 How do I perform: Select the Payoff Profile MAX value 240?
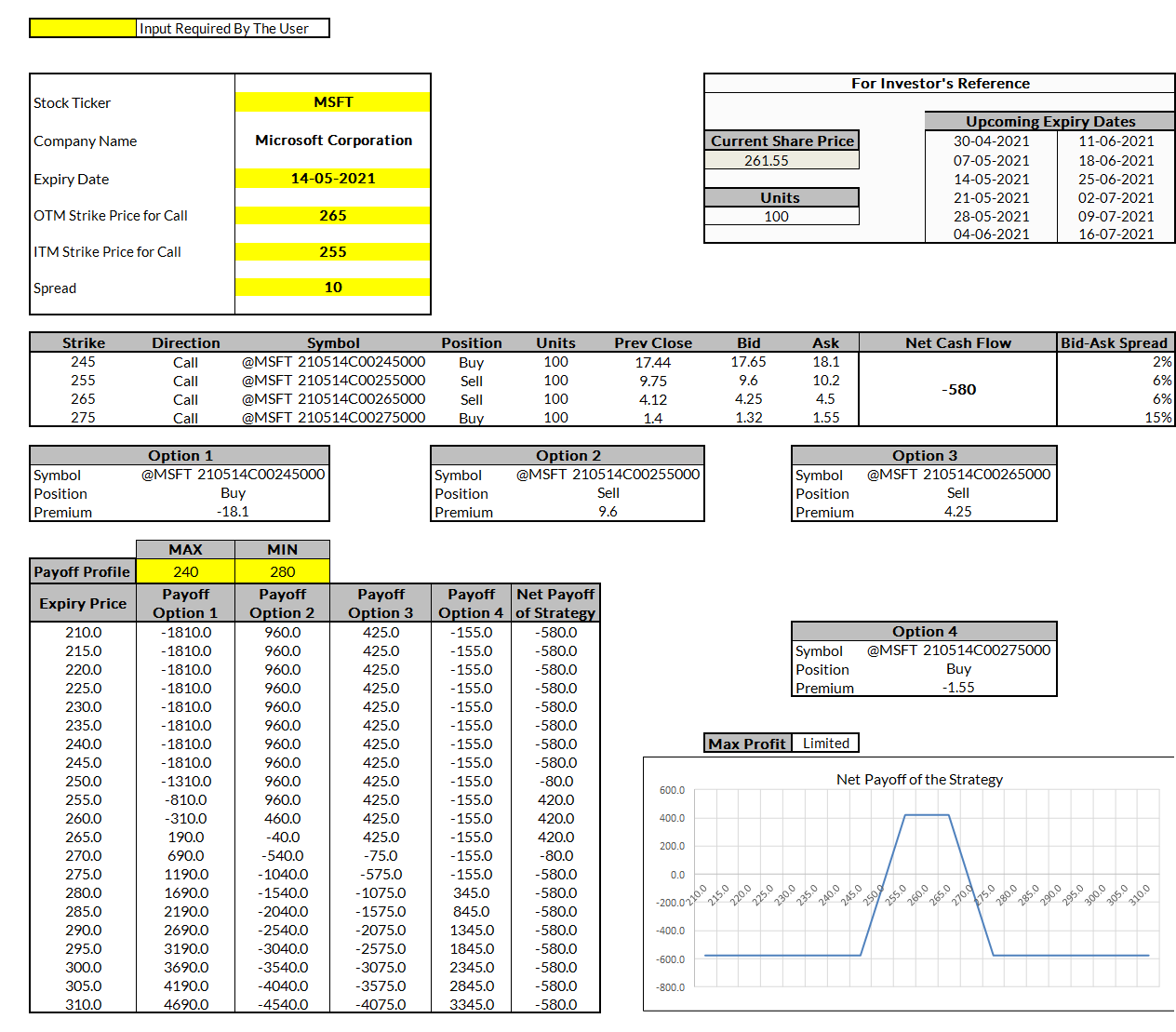(186, 571)
